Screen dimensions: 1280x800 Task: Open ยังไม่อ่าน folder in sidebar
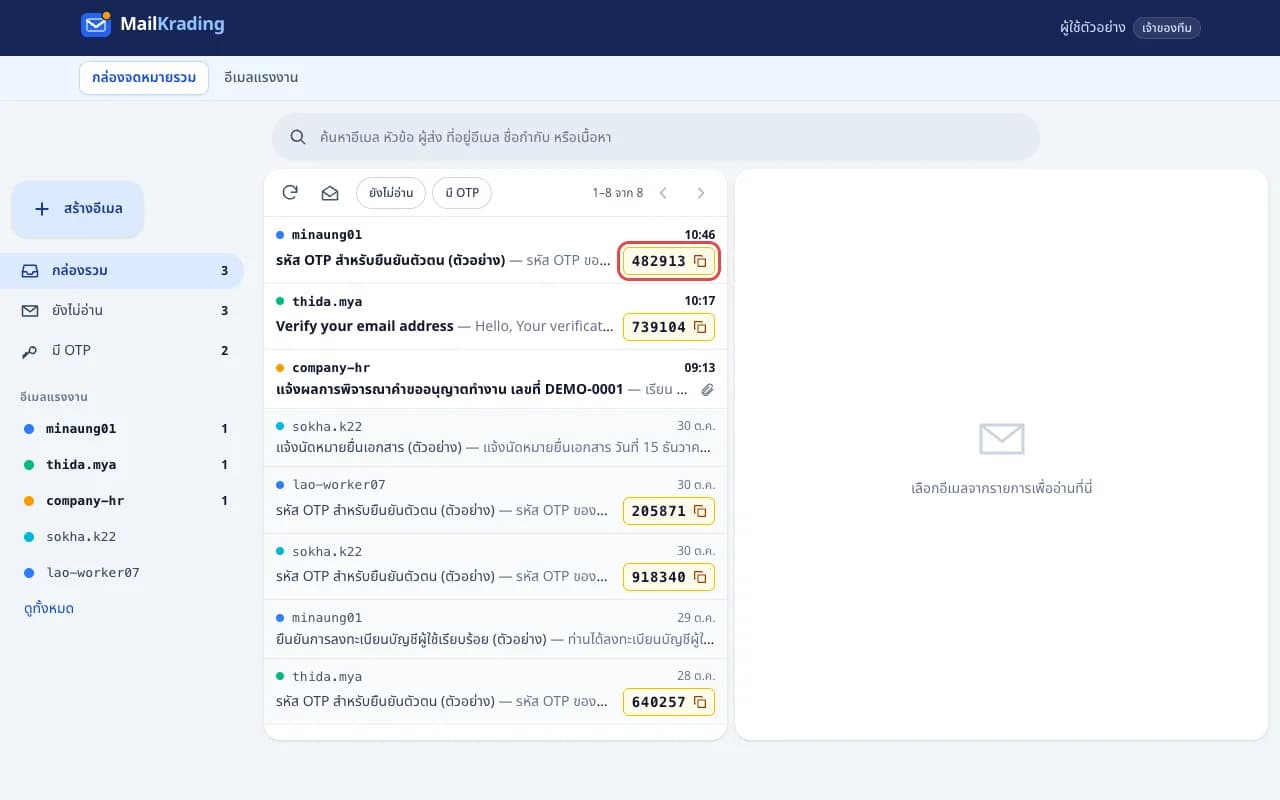(122, 311)
